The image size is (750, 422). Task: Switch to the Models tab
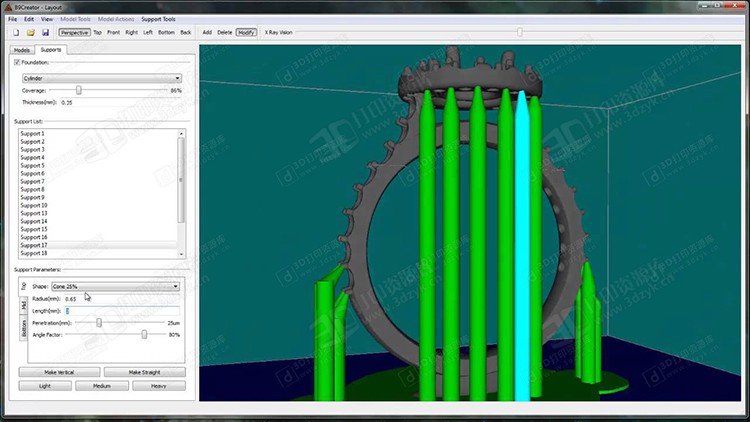22,49
